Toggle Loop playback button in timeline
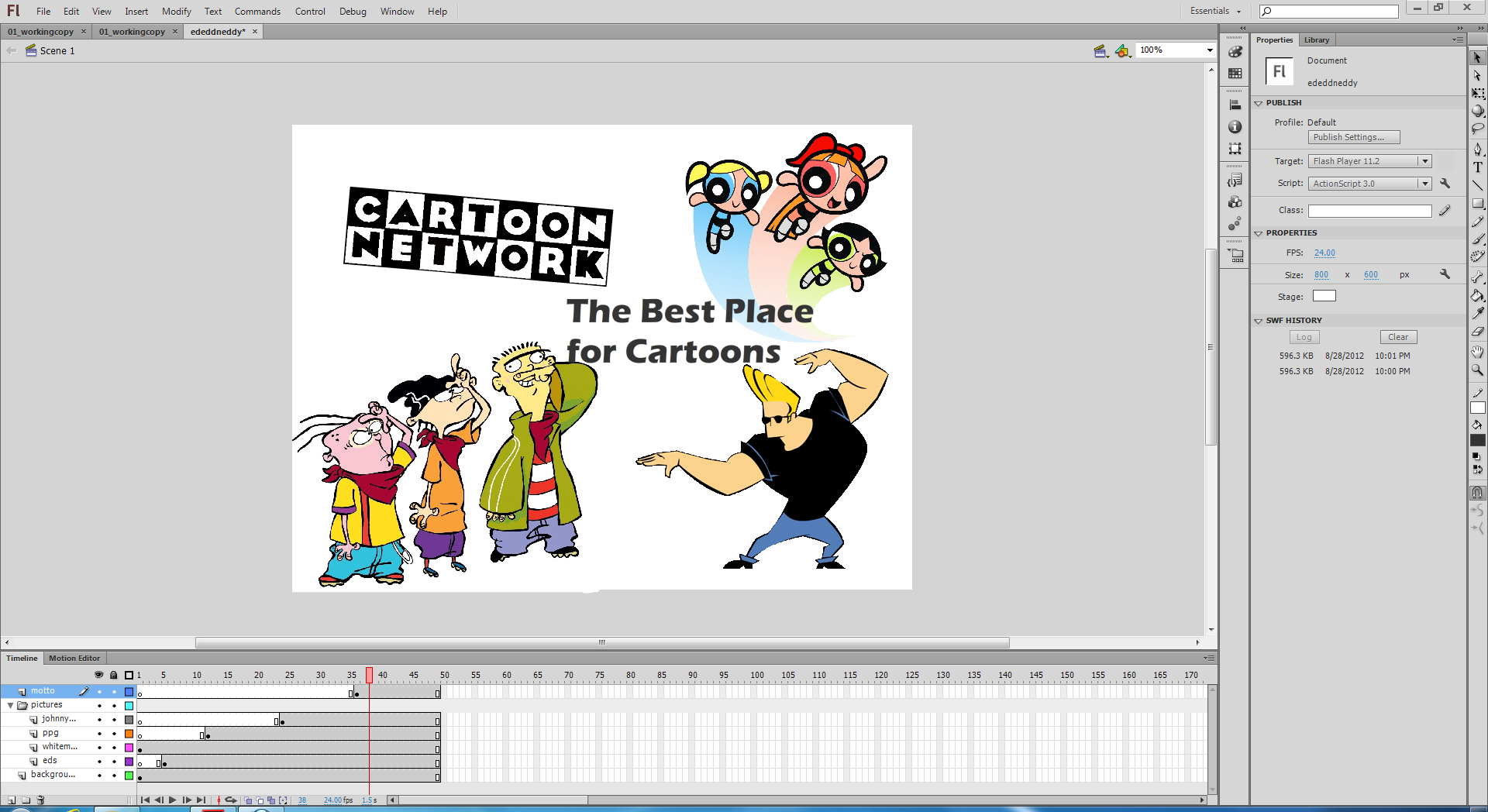 pos(230,800)
